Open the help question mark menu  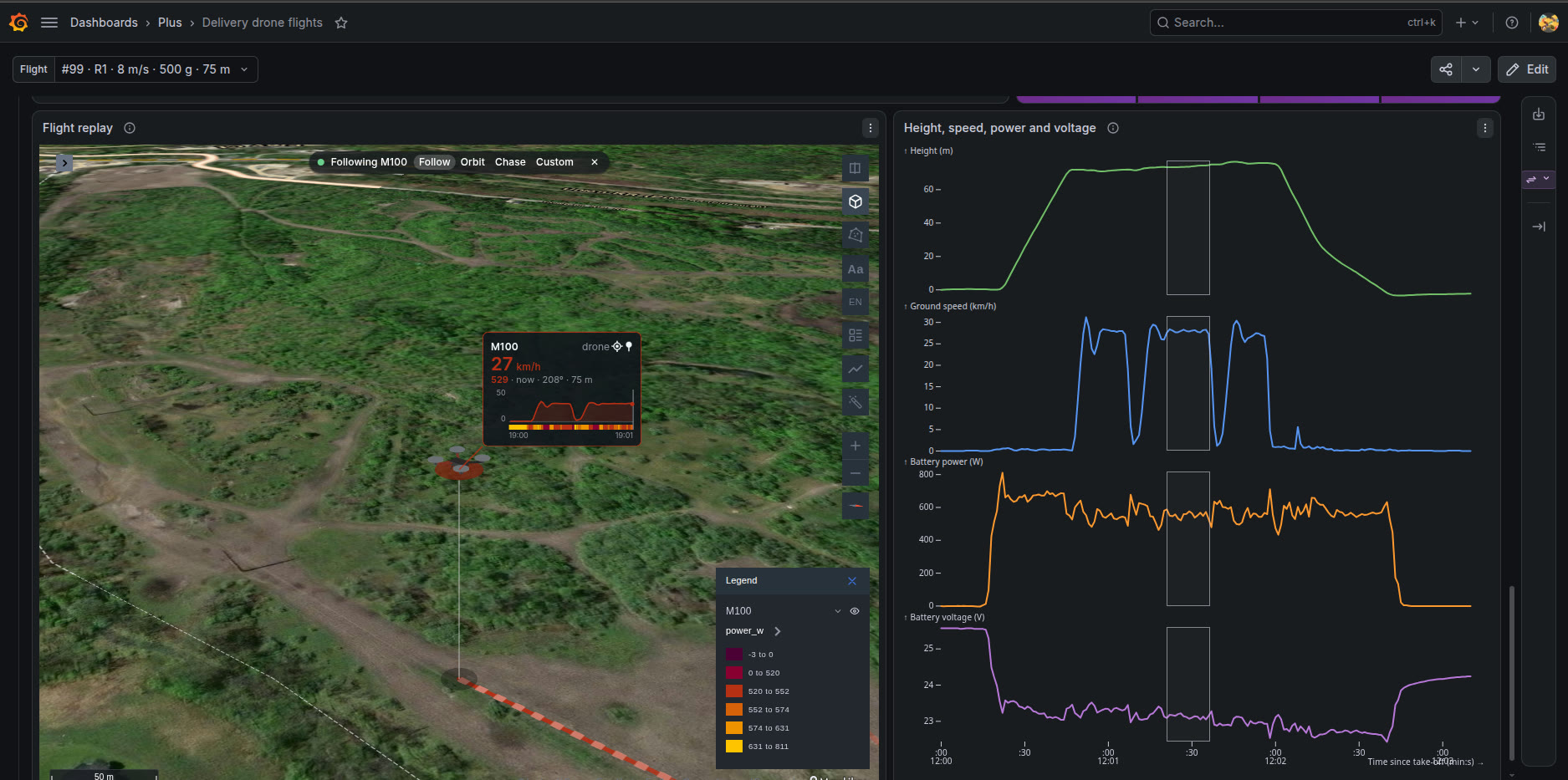(1512, 23)
